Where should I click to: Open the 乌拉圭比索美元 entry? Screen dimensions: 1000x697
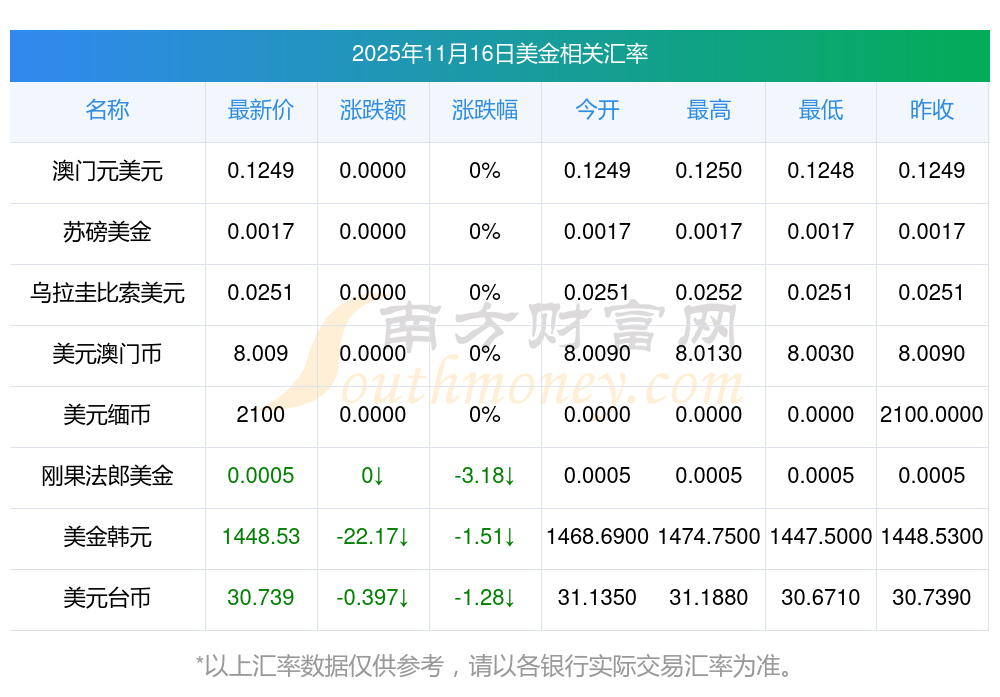click(107, 293)
